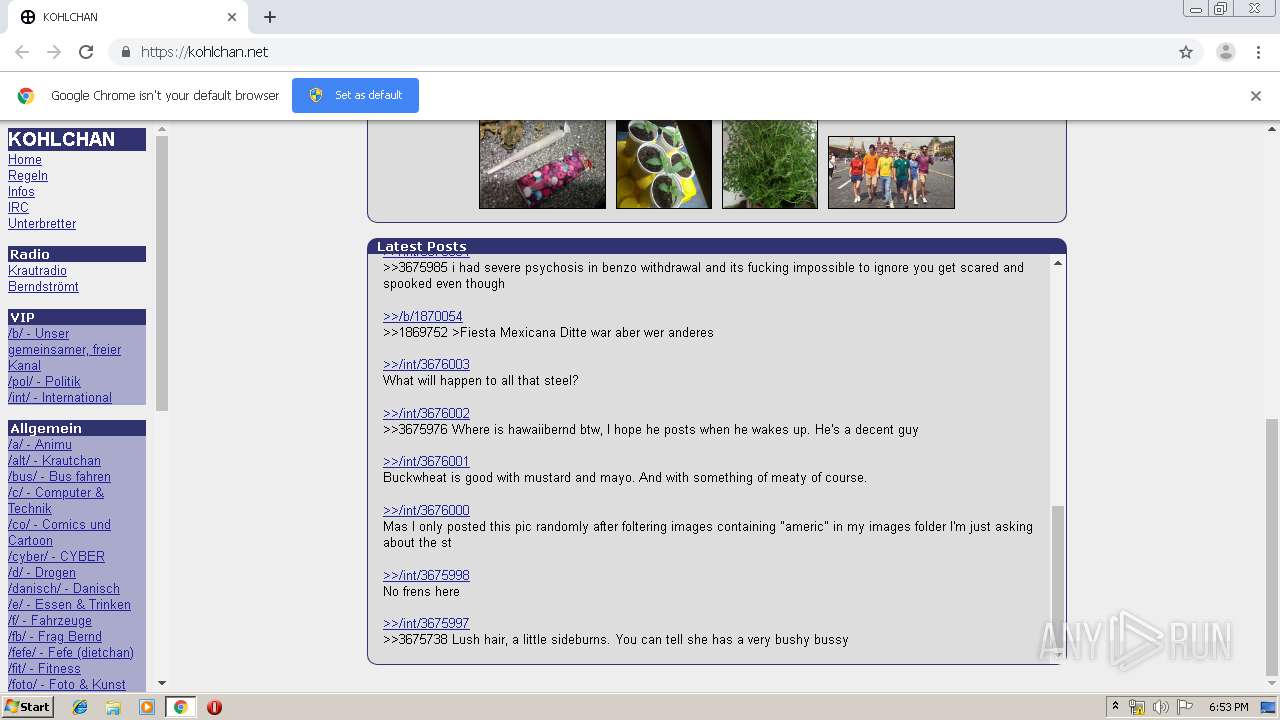Open the Krautradio link
1280x720 pixels.
37,271
